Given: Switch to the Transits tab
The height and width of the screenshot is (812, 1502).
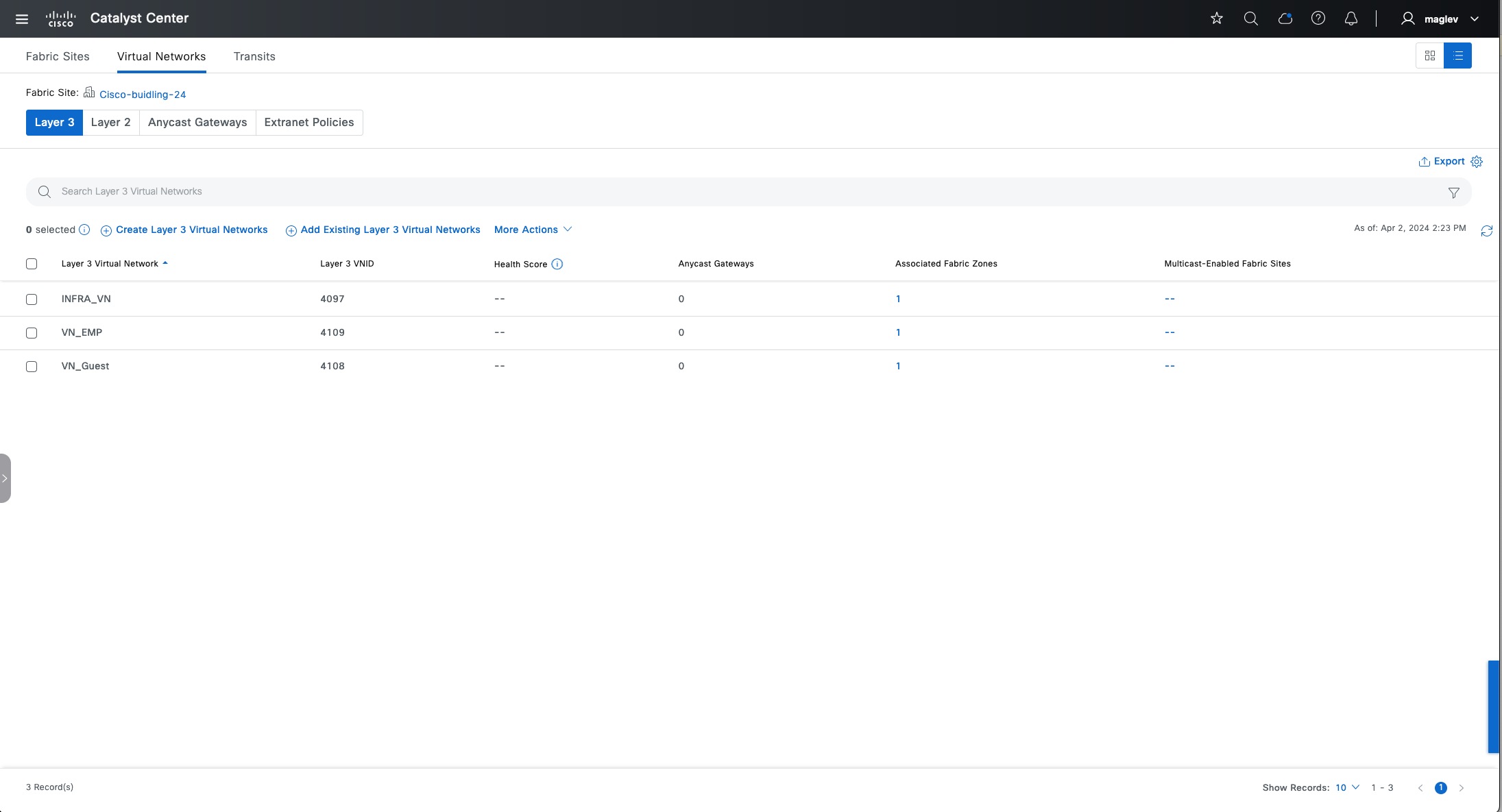Looking at the screenshot, I should coord(254,56).
